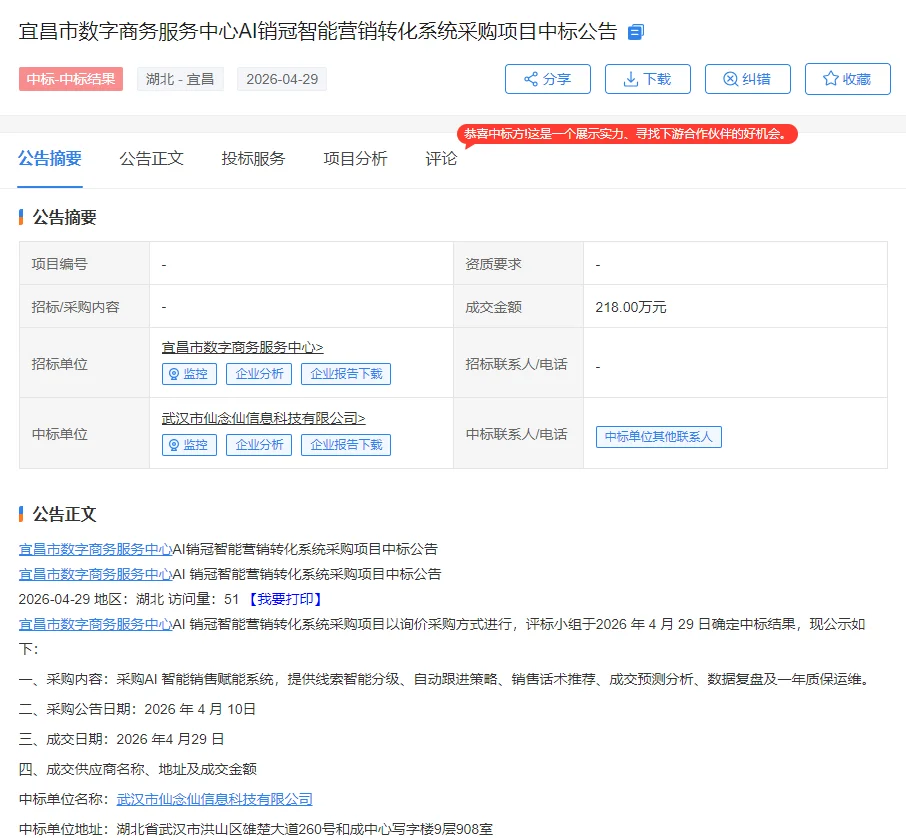906x838 pixels.
Task: Click 监控 button in the 招标单位 row
Action: 190,374
